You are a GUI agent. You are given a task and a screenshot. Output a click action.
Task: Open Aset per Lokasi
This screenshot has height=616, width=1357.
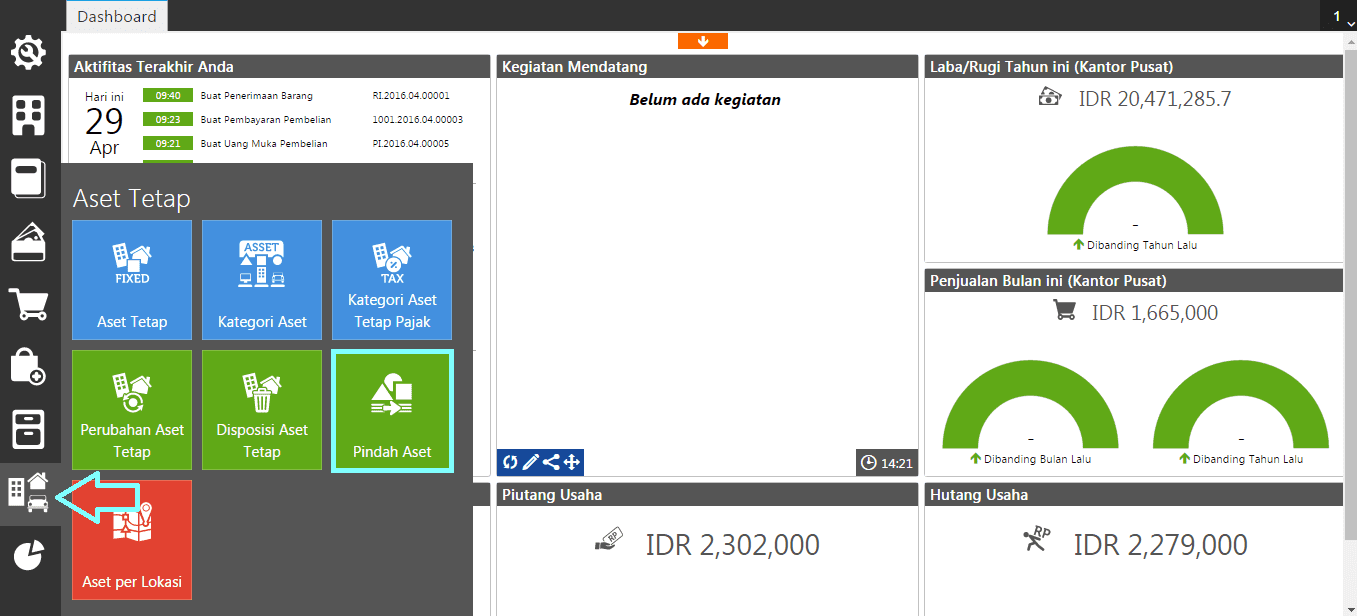(131, 540)
